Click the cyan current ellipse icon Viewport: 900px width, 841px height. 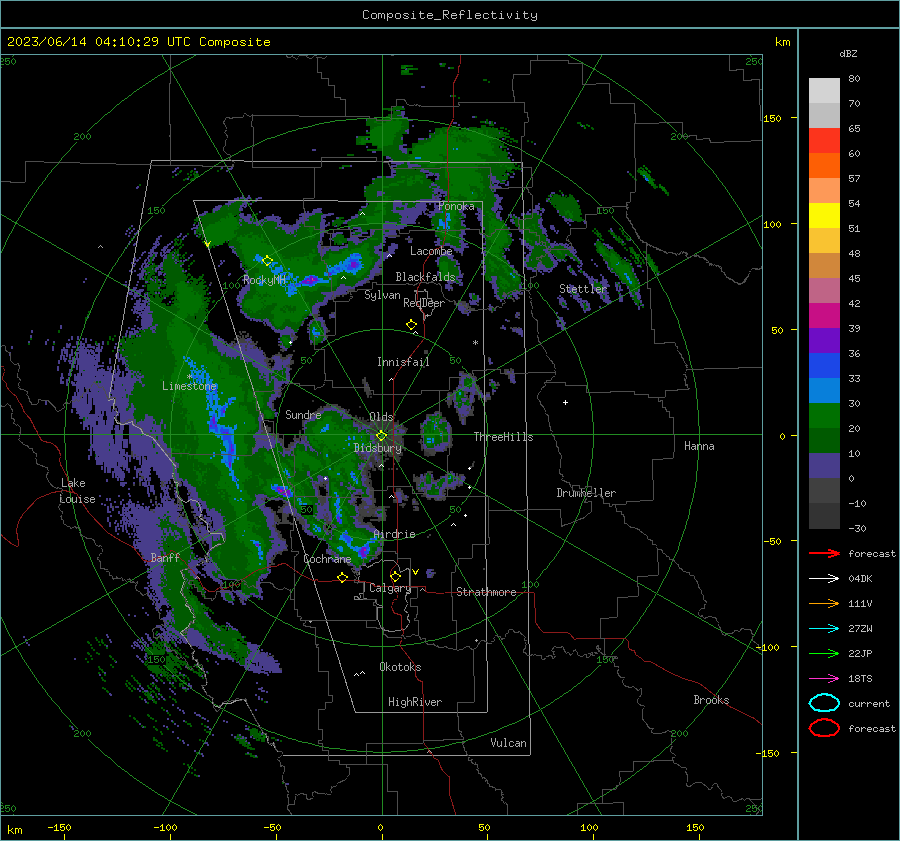click(824, 703)
